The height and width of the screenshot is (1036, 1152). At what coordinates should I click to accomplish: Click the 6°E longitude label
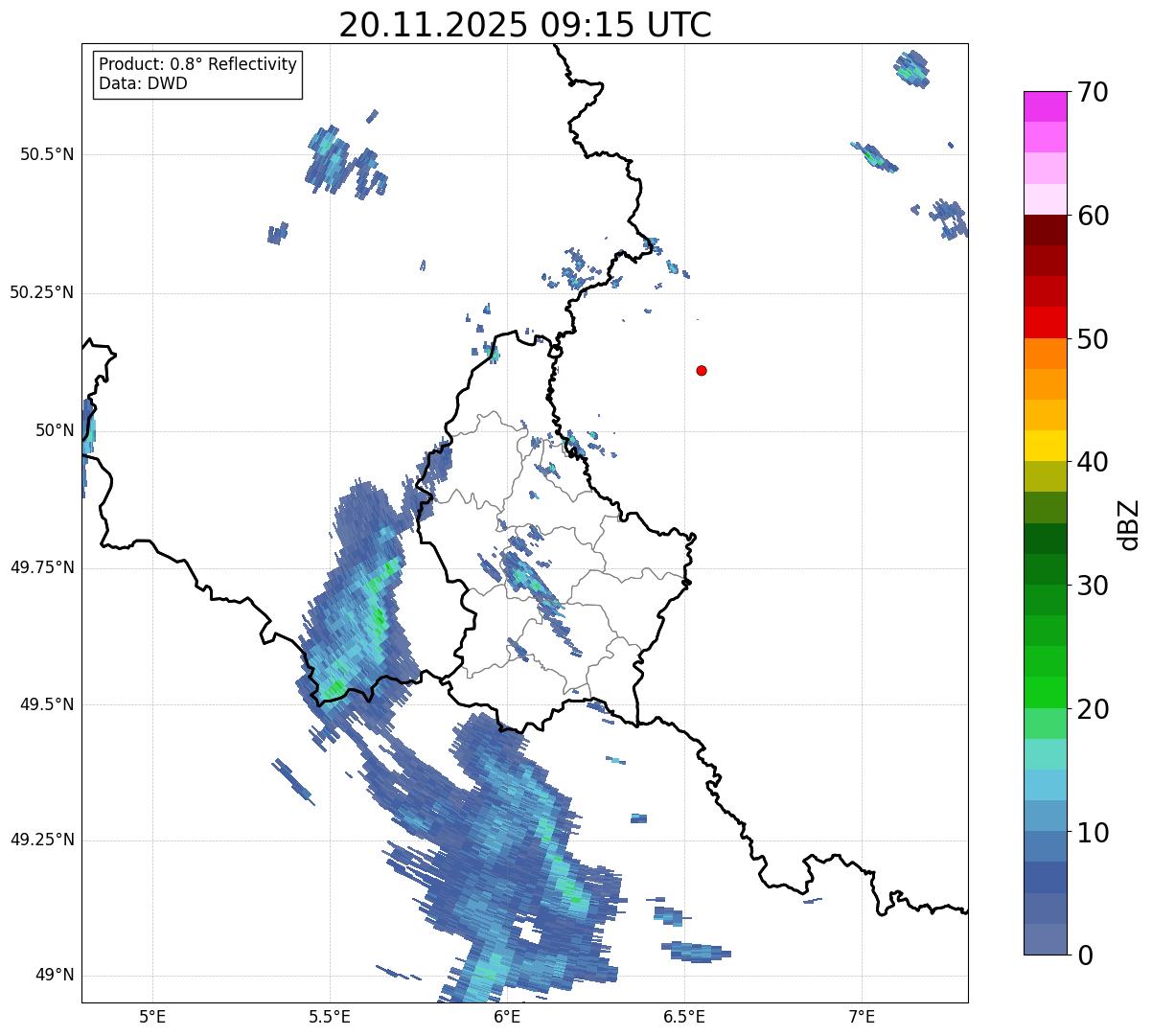(507, 1016)
